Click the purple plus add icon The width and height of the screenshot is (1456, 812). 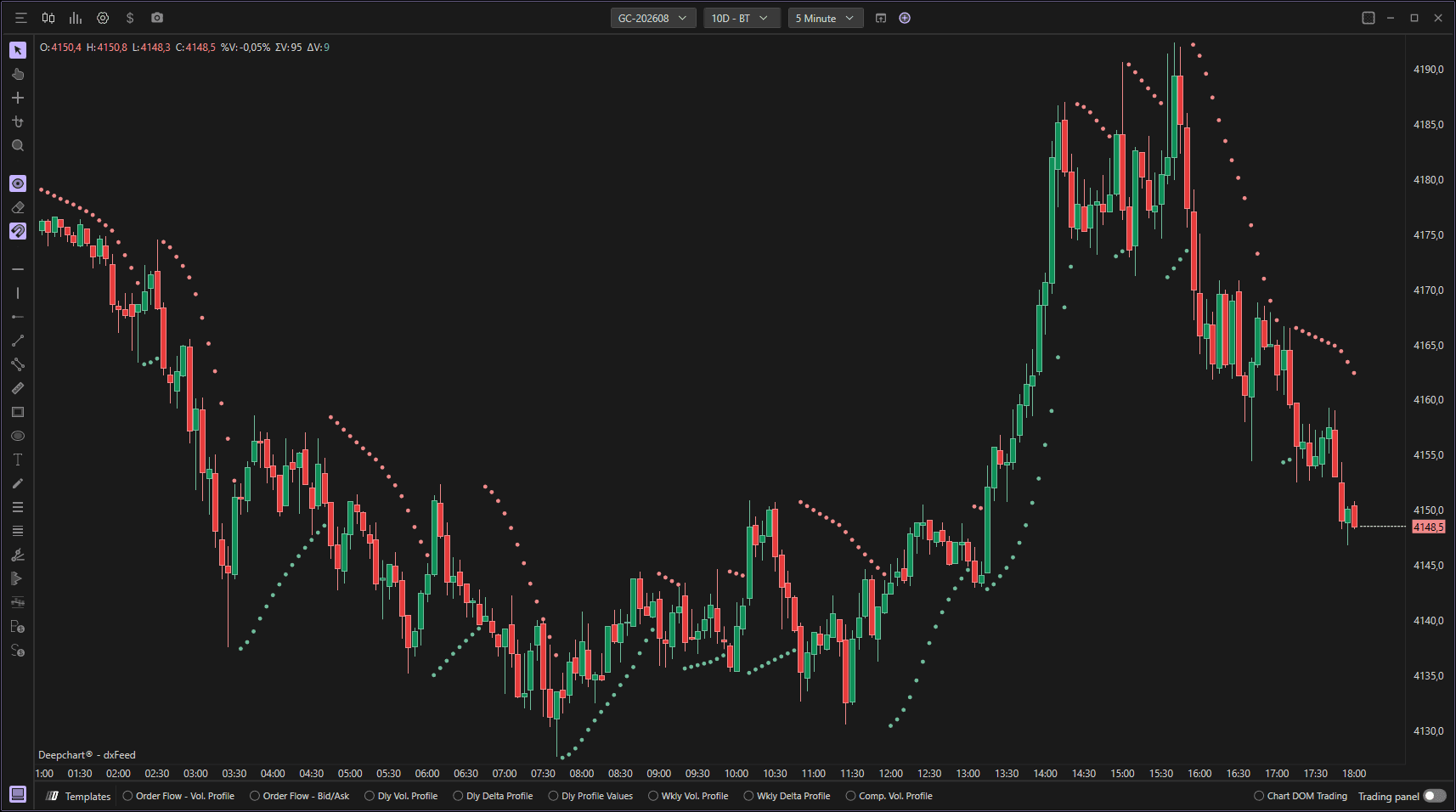(x=905, y=18)
